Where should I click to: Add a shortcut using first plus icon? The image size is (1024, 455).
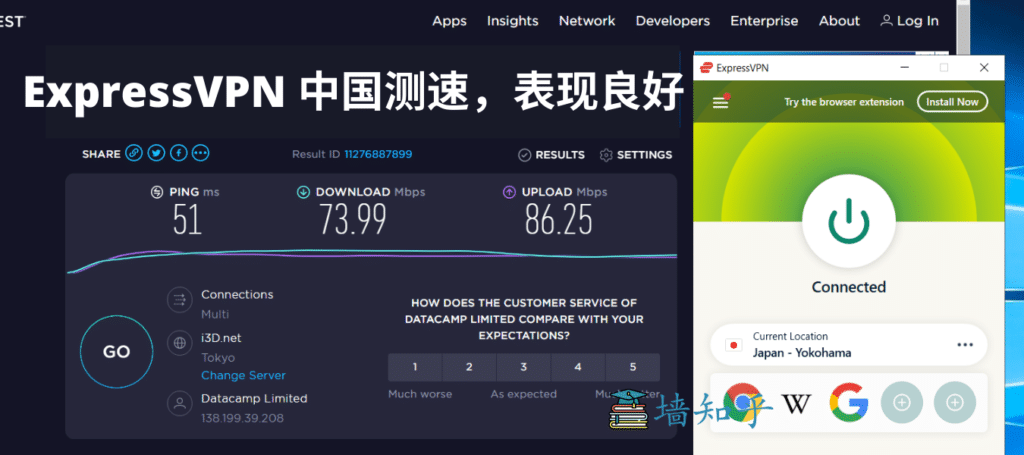pos(901,403)
